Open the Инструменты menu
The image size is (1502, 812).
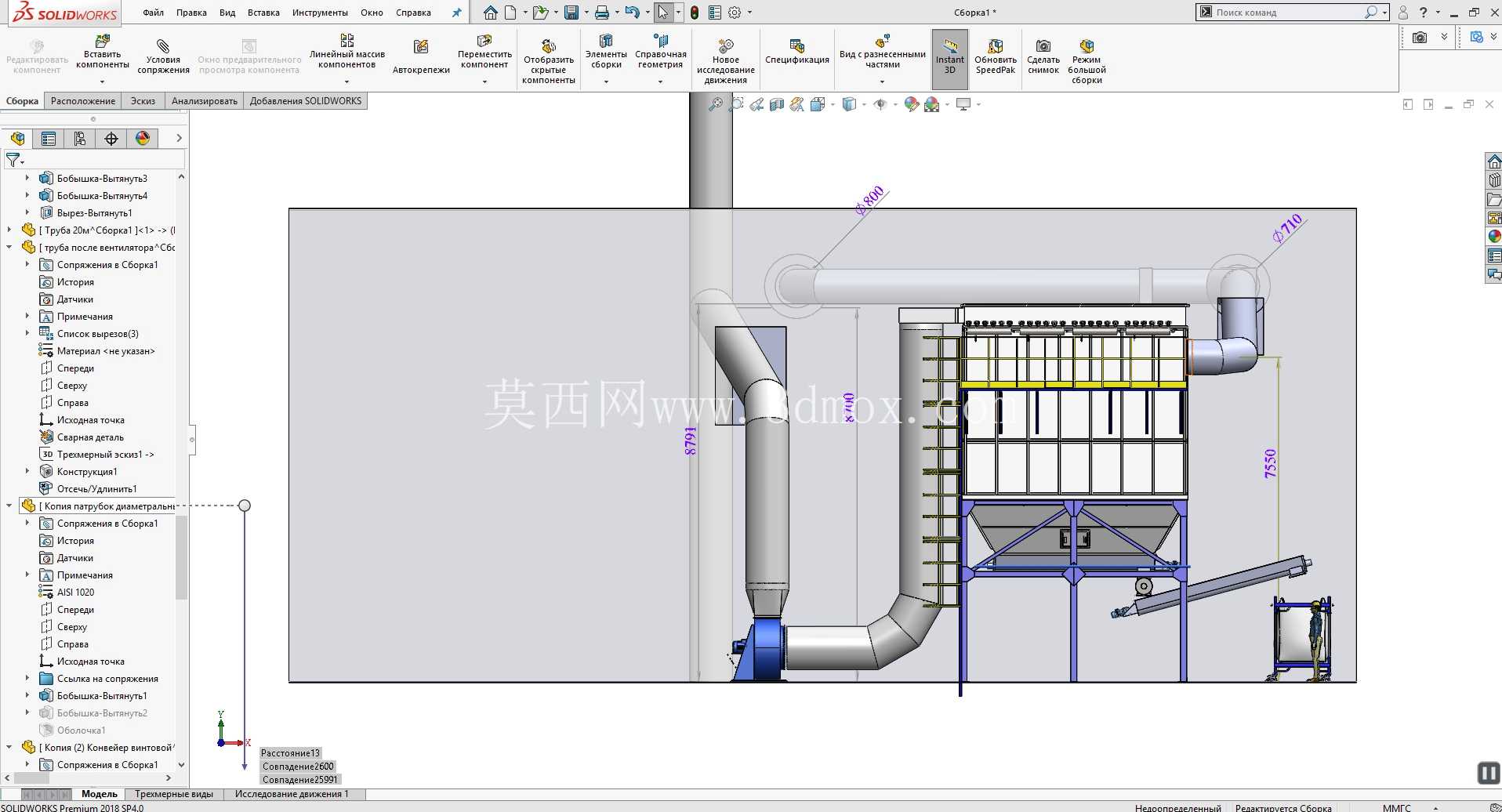click(x=320, y=13)
